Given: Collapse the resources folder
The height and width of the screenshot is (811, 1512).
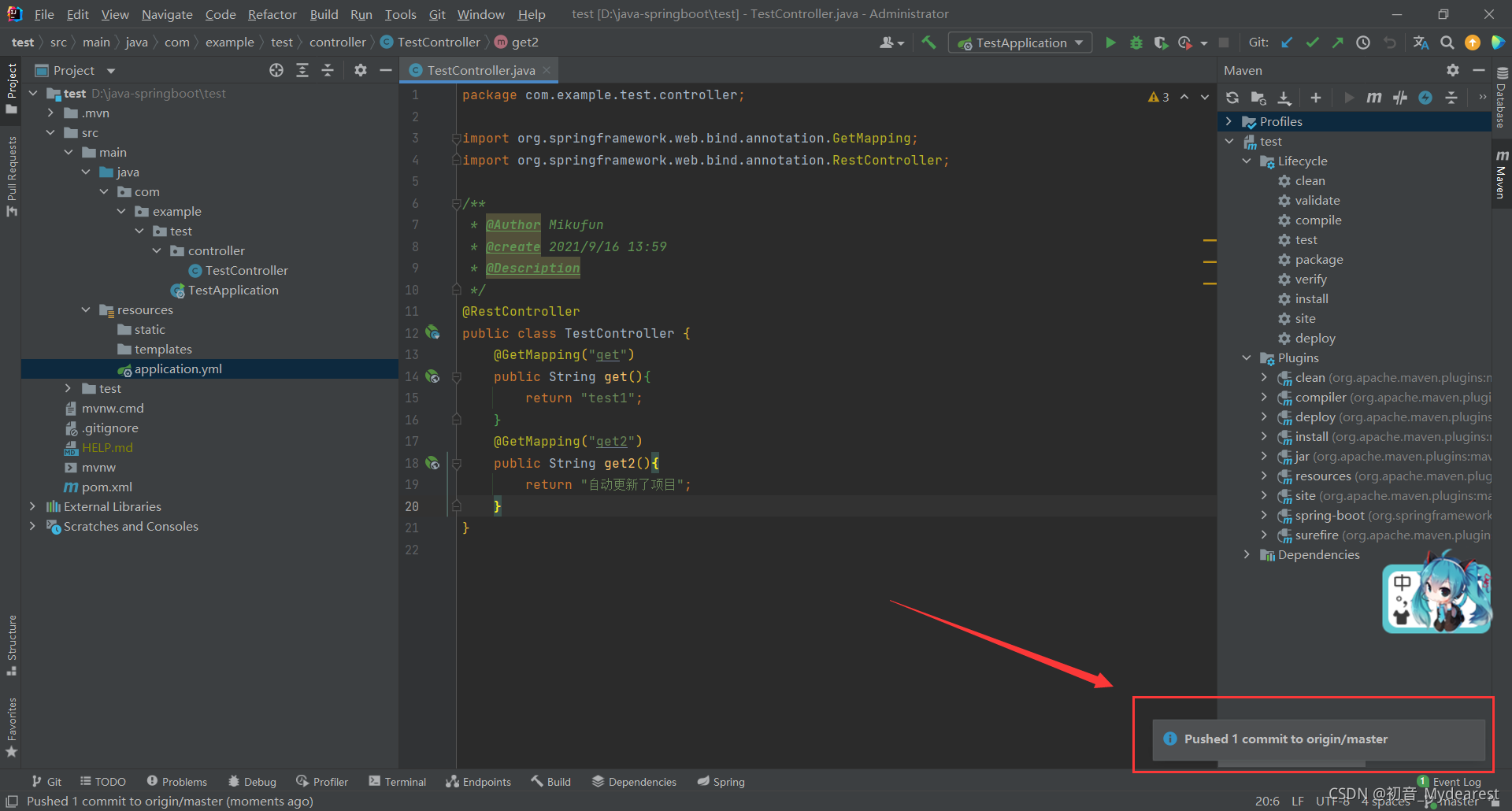Looking at the screenshot, I should pyautogui.click(x=86, y=309).
